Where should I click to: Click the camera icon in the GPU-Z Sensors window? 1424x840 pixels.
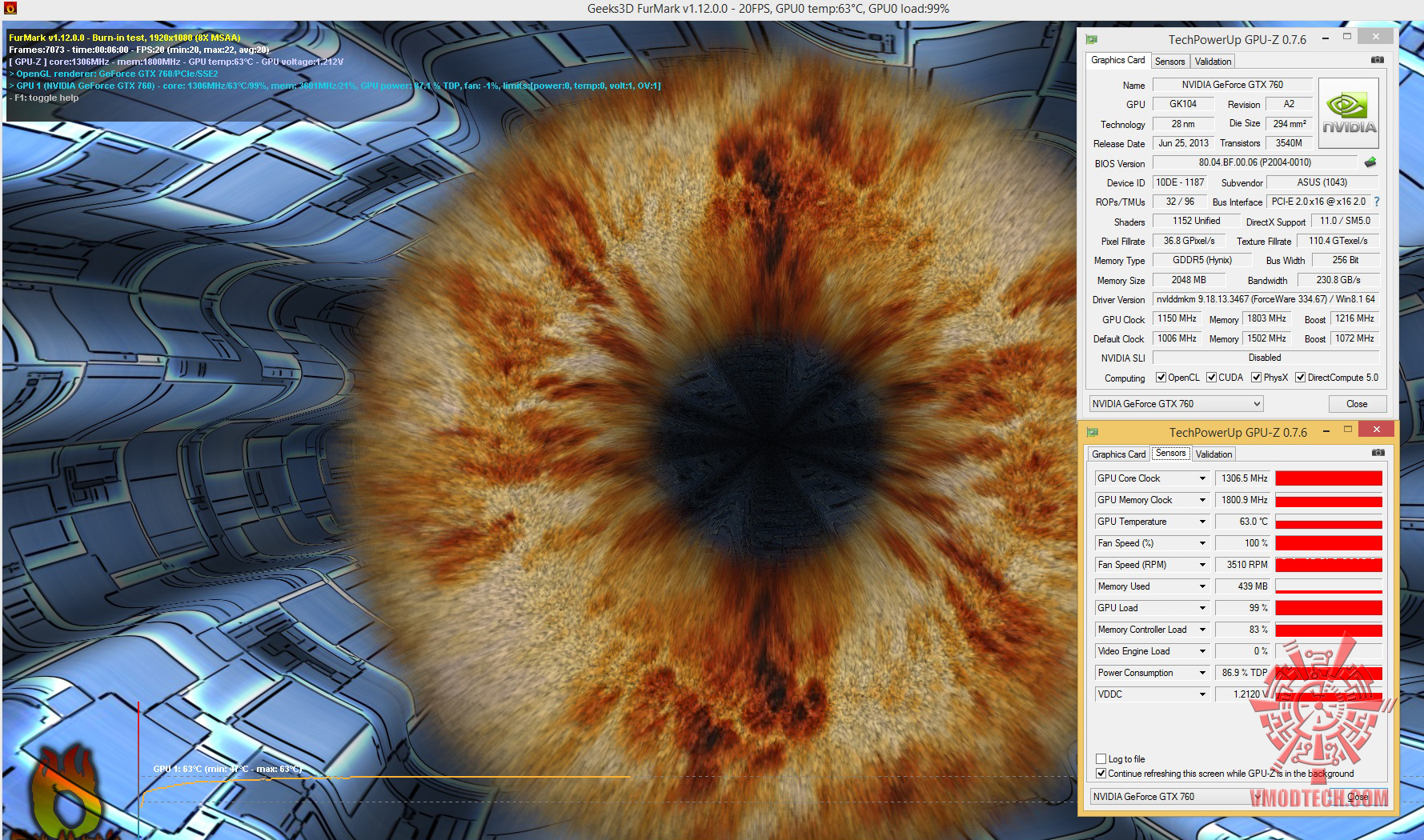(x=1378, y=453)
